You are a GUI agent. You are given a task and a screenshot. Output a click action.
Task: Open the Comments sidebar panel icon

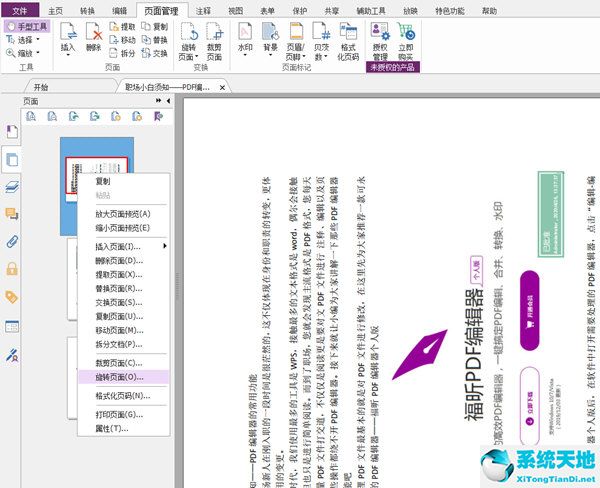pos(12,214)
